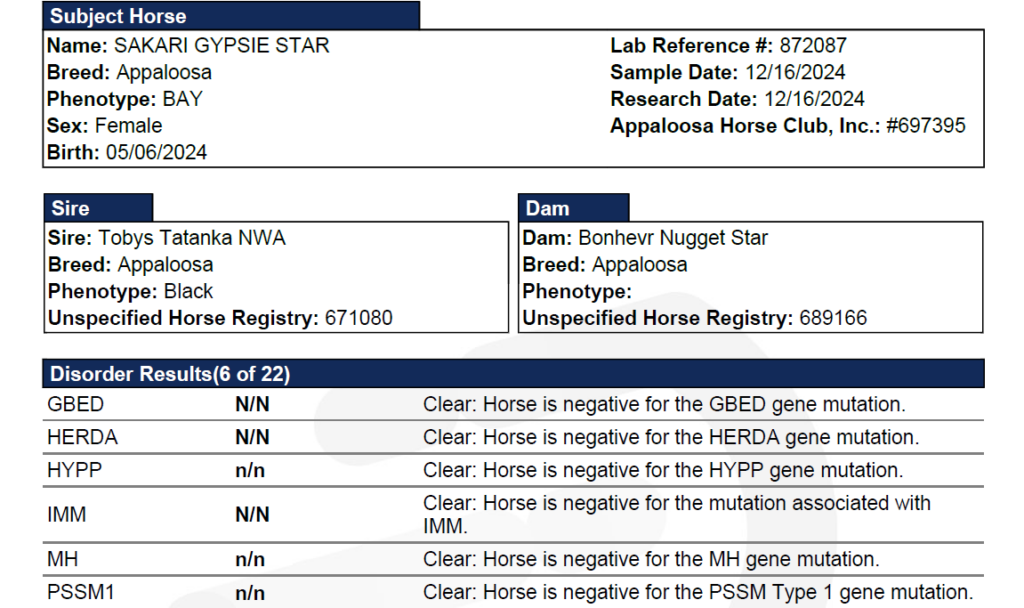The width and height of the screenshot is (1024, 608).
Task: Click the Subject Horse section header
Action: point(118,16)
